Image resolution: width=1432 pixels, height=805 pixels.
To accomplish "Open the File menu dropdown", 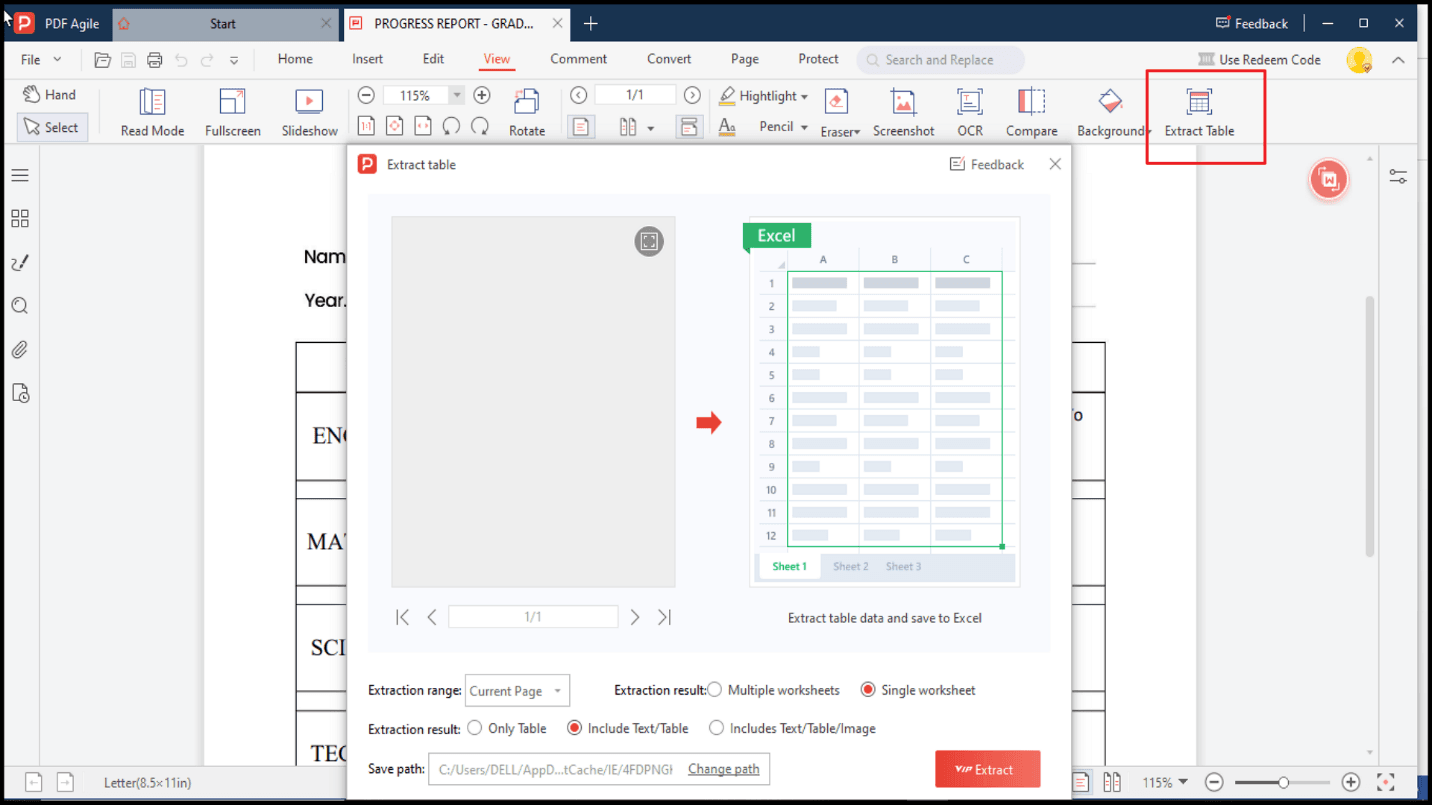I will (x=41, y=60).
